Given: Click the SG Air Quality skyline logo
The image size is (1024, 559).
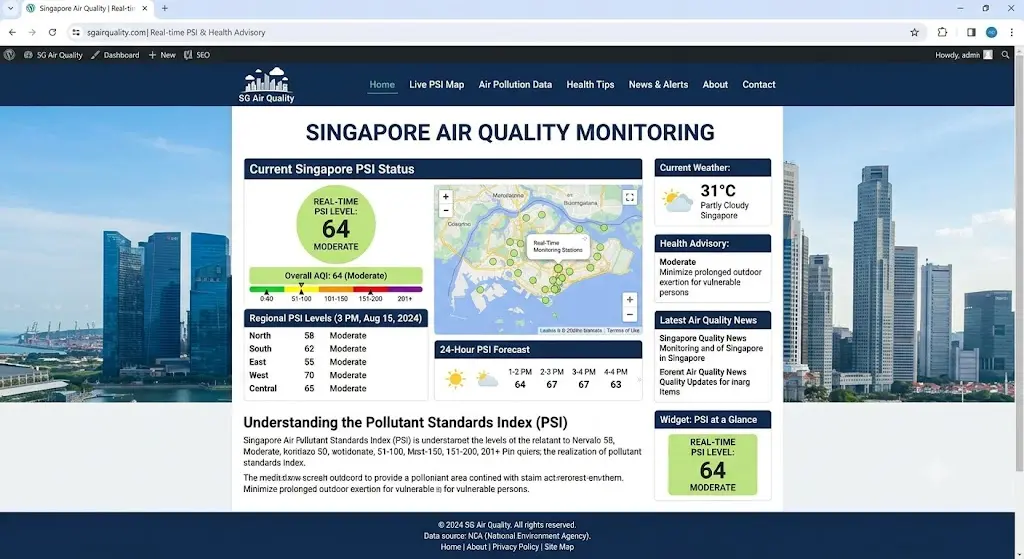Looking at the screenshot, I should click(x=266, y=85).
